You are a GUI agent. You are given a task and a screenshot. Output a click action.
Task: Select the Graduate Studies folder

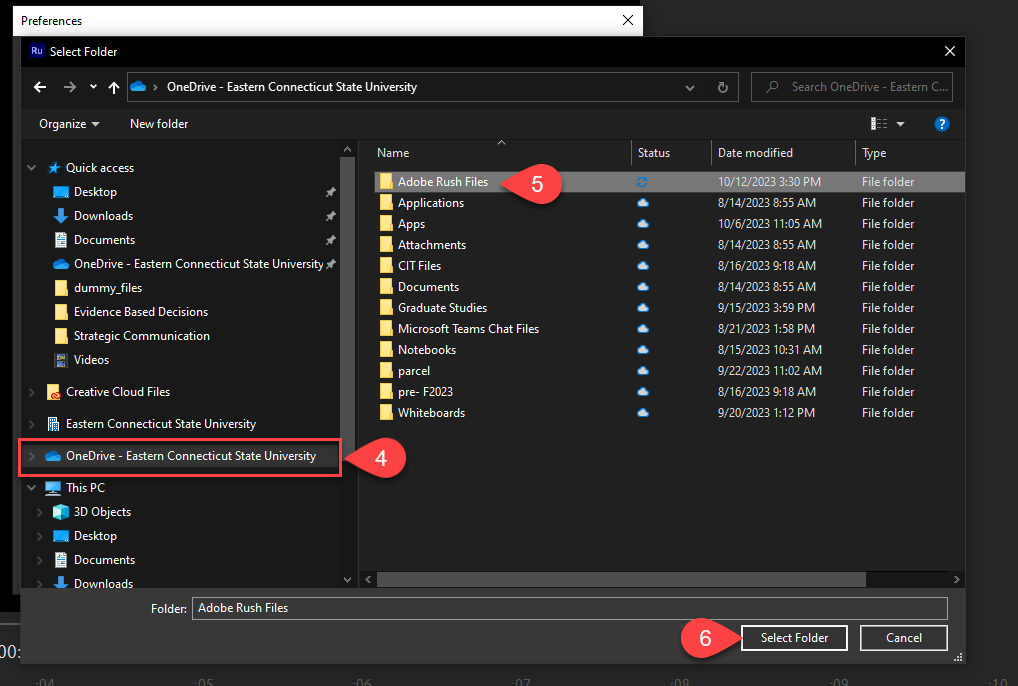[x=442, y=308]
